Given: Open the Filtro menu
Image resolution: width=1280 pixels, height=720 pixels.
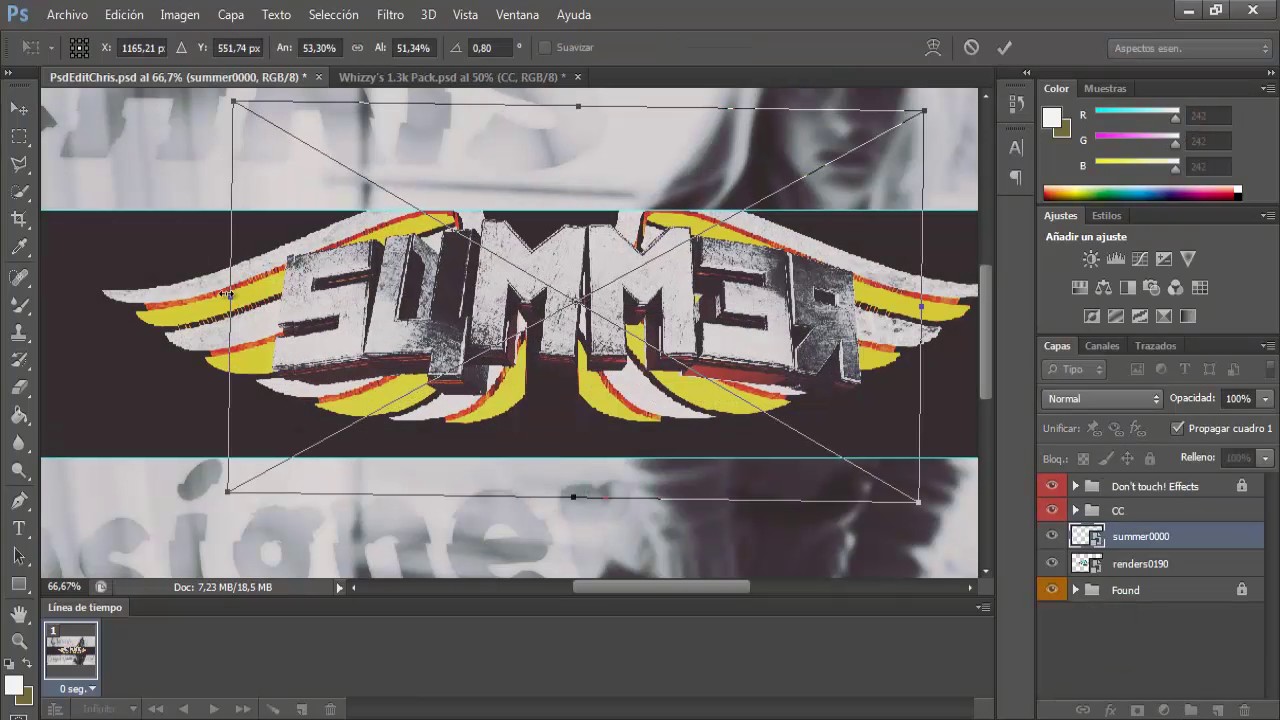Looking at the screenshot, I should pyautogui.click(x=390, y=15).
